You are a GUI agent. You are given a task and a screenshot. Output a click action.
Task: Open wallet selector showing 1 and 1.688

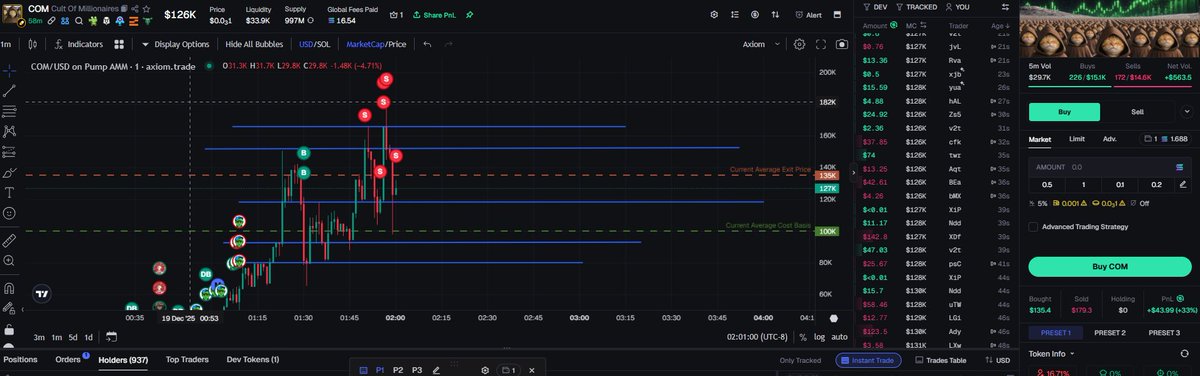pos(1166,139)
